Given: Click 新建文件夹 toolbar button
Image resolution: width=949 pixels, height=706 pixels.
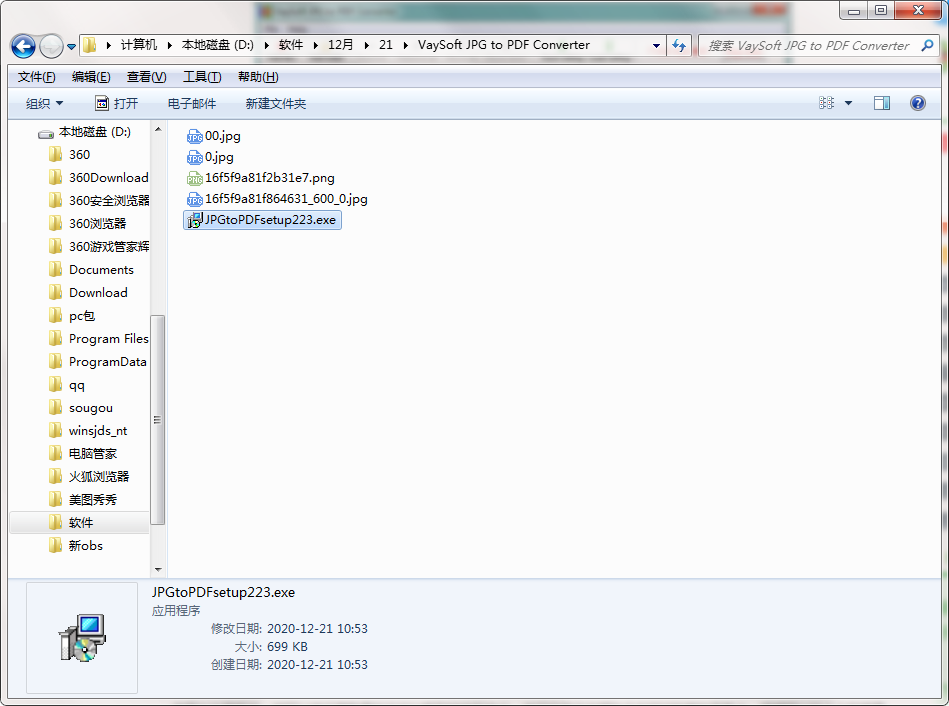Looking at the screenshot, I should [276, 104].
